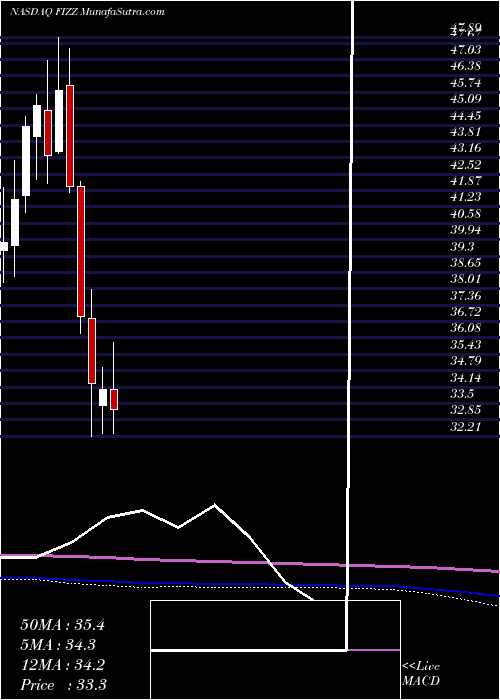Viewport: 500px width, 700px height.
Task: Select the 43.81 price axis label
Action: coord(465,132)
